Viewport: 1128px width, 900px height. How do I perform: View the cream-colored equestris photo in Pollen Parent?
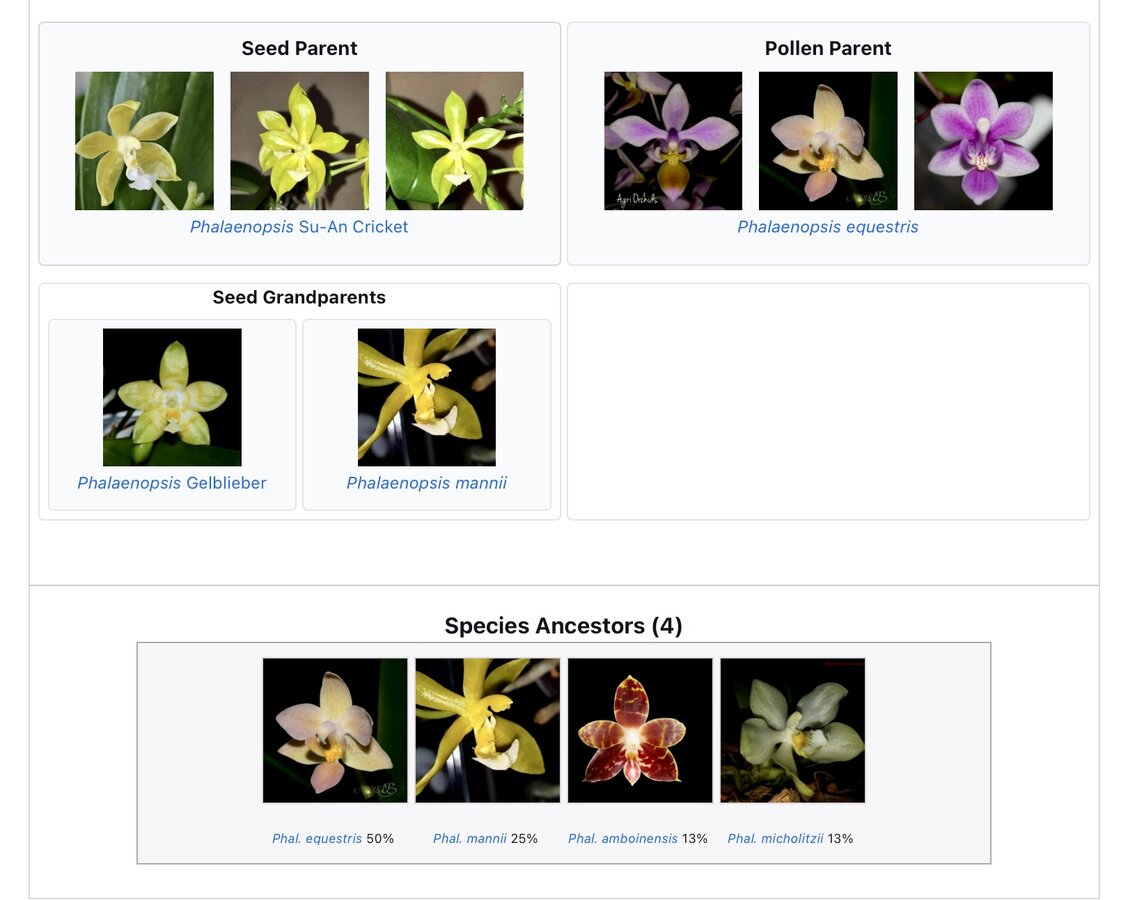point(828,141)
